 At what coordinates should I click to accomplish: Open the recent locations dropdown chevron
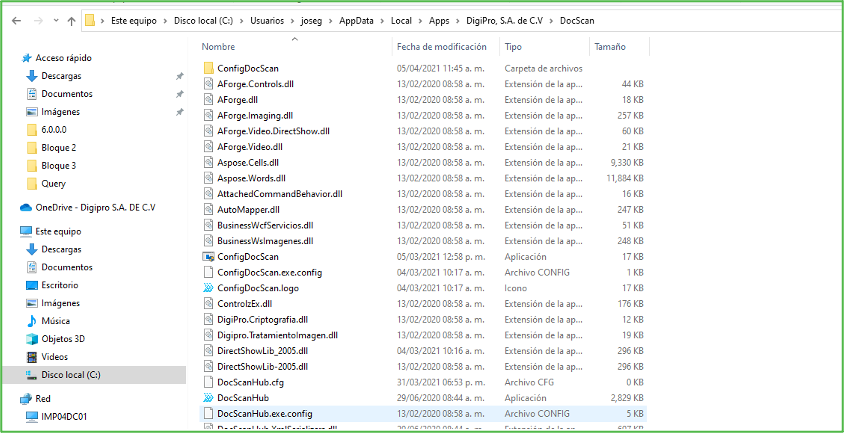point(54,20)
